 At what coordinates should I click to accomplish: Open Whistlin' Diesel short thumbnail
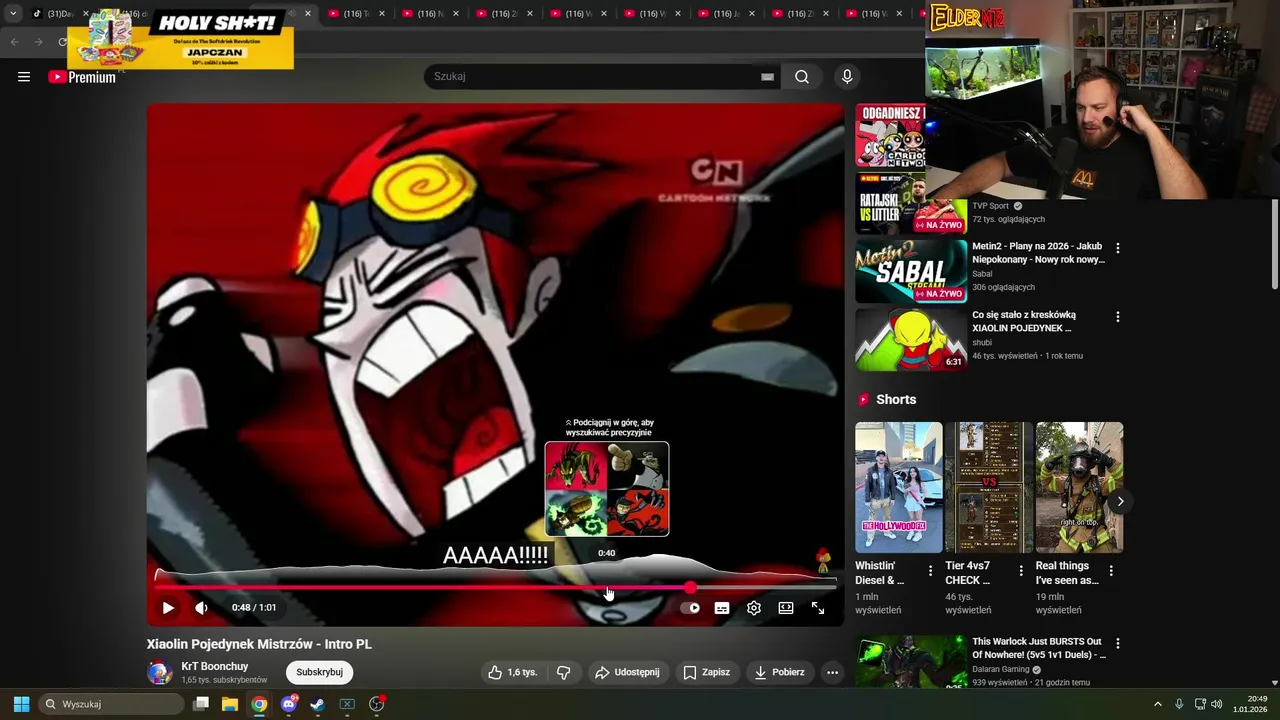coord(898,487)
